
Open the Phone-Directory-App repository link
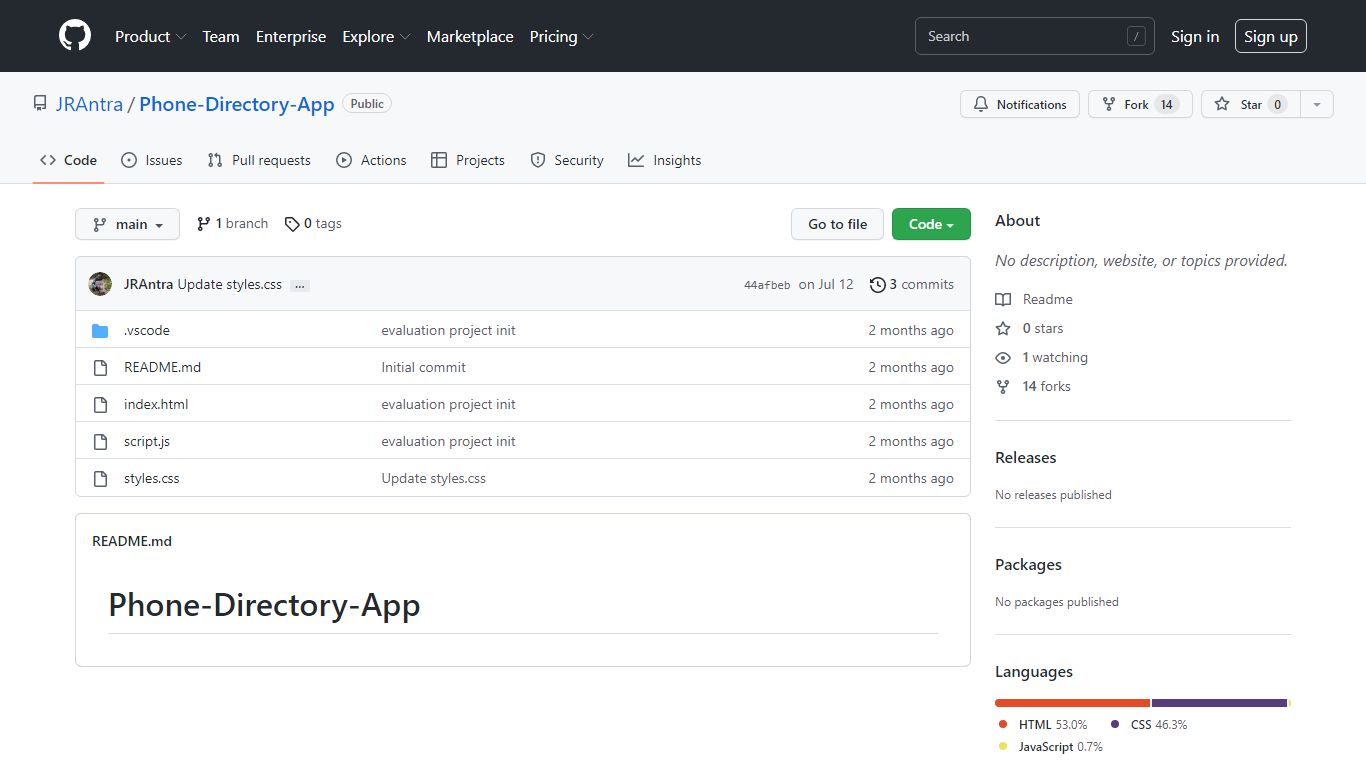(x=237, y=104)
